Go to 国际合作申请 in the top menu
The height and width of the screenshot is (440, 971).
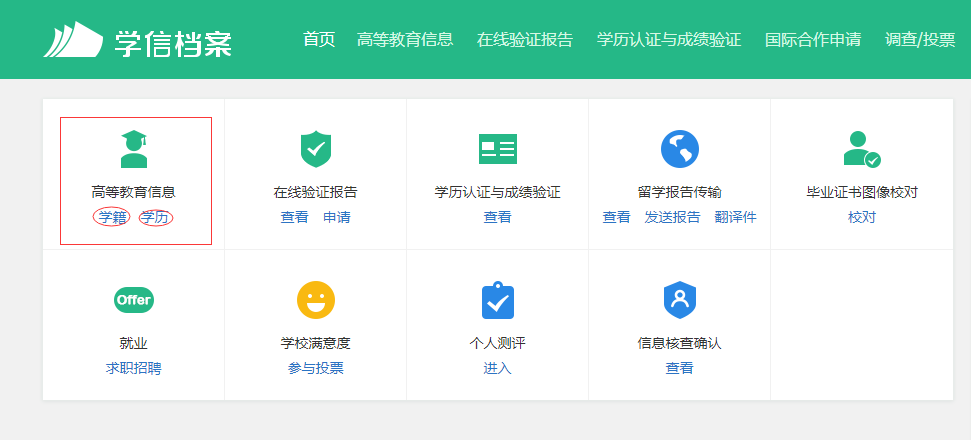tap(813, 40)
